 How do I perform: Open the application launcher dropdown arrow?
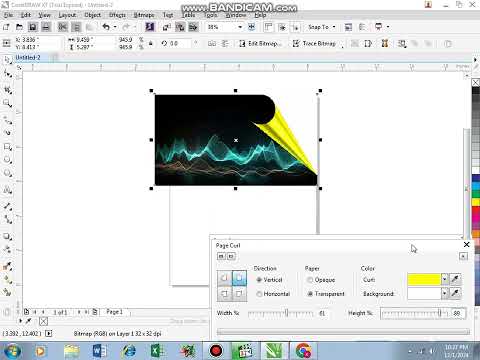[x=388, y=27]
